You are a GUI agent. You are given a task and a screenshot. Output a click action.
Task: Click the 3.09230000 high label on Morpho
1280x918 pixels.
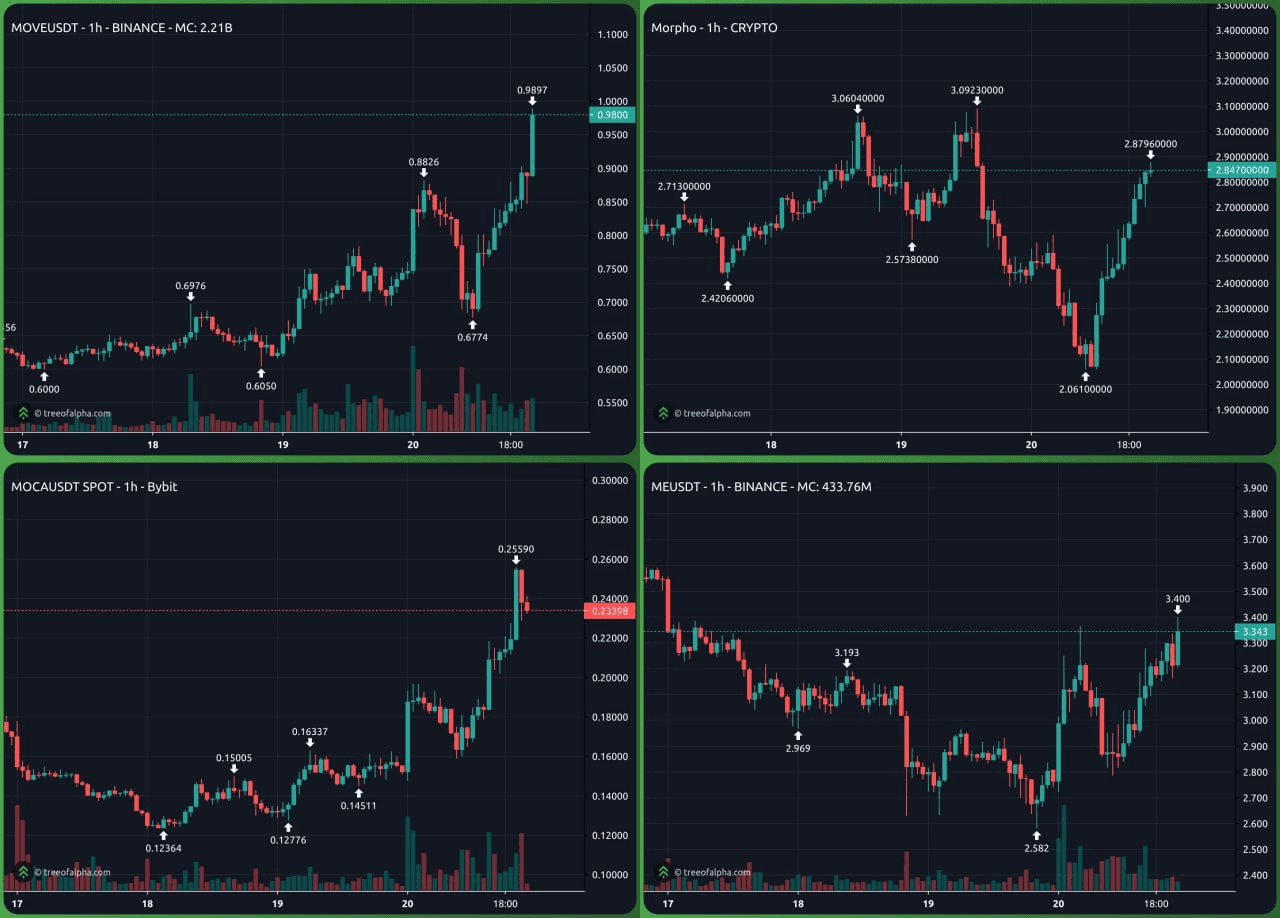point(977,90)
